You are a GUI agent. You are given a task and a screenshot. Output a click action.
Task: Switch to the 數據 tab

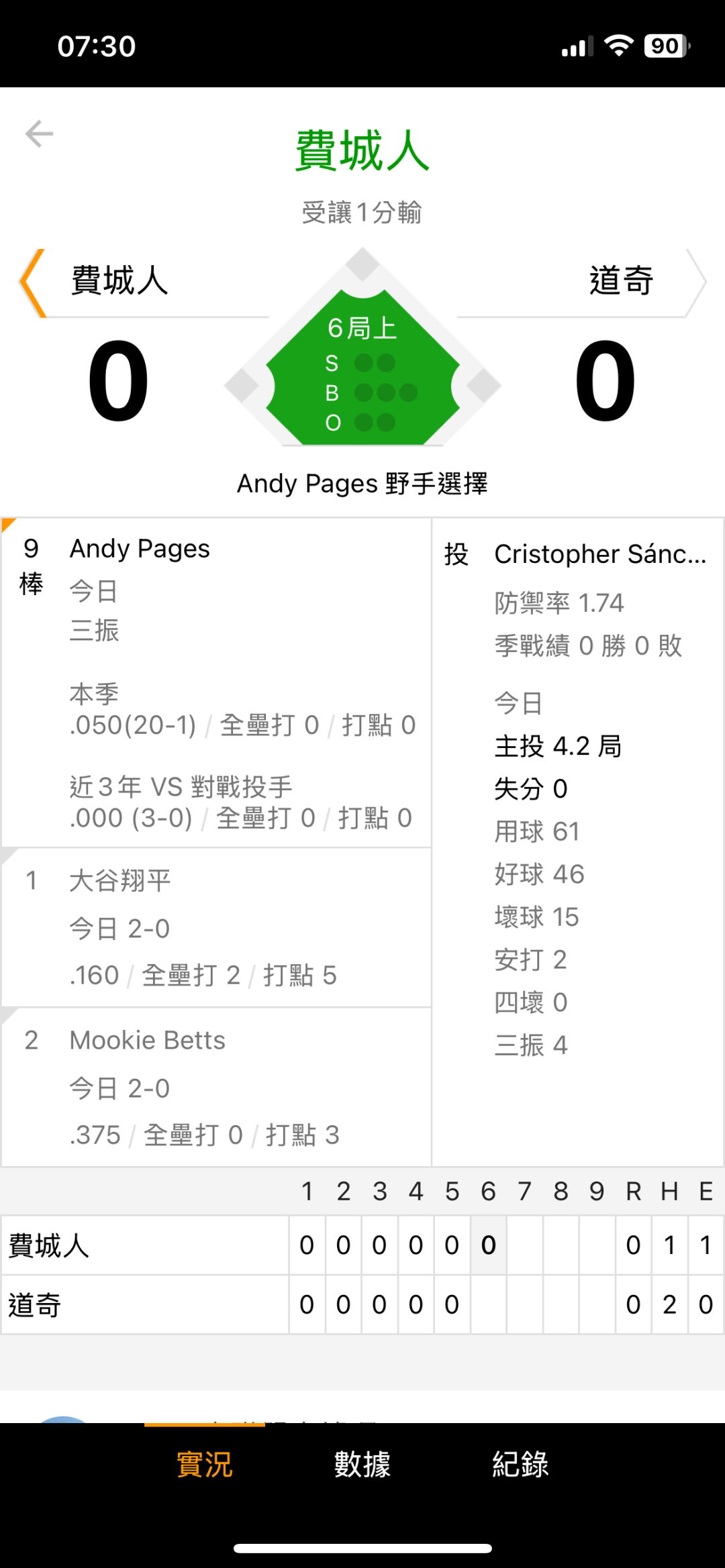click(362, 1464)
